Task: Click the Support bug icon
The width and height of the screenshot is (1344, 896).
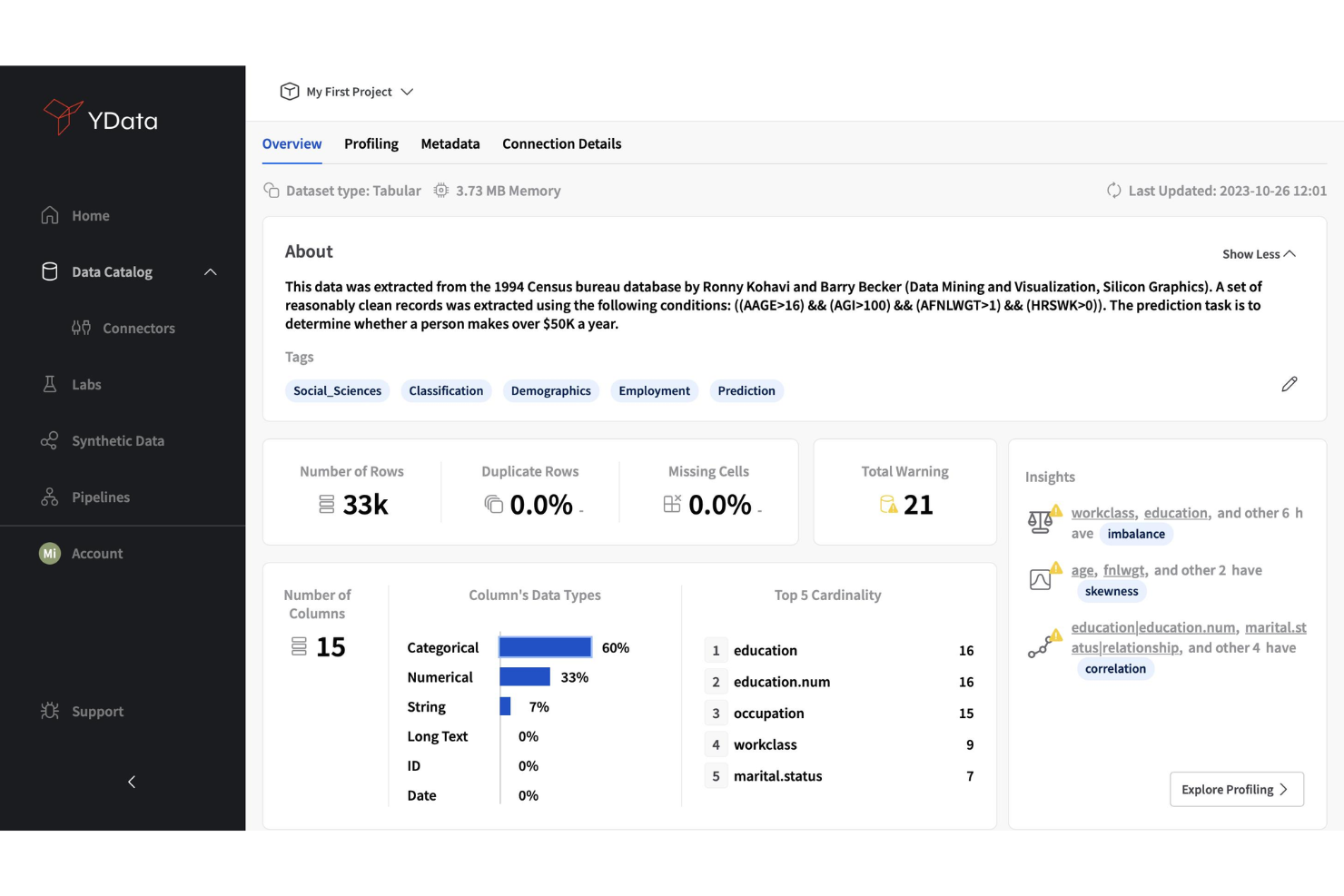Action: 50,711
